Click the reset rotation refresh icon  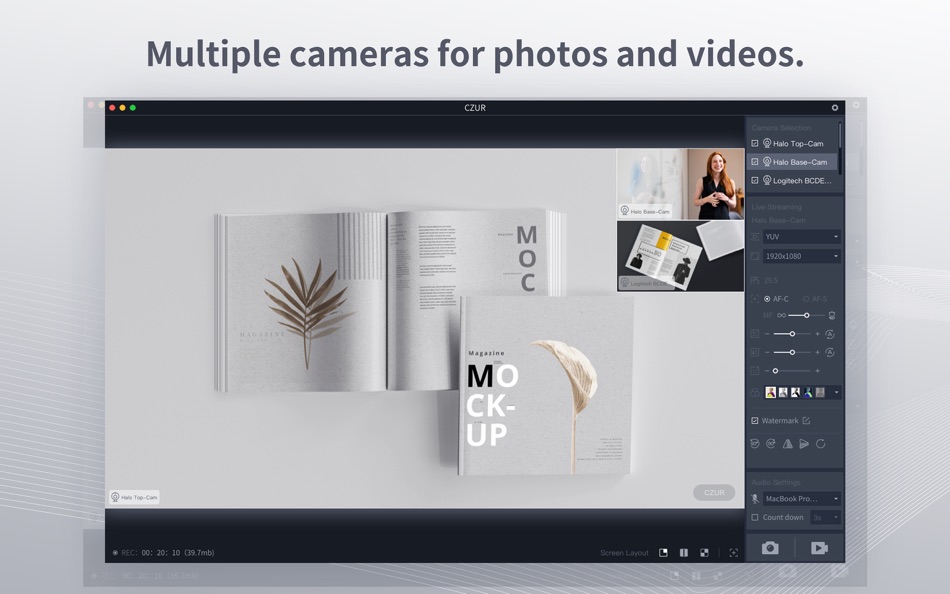(821, 444)
